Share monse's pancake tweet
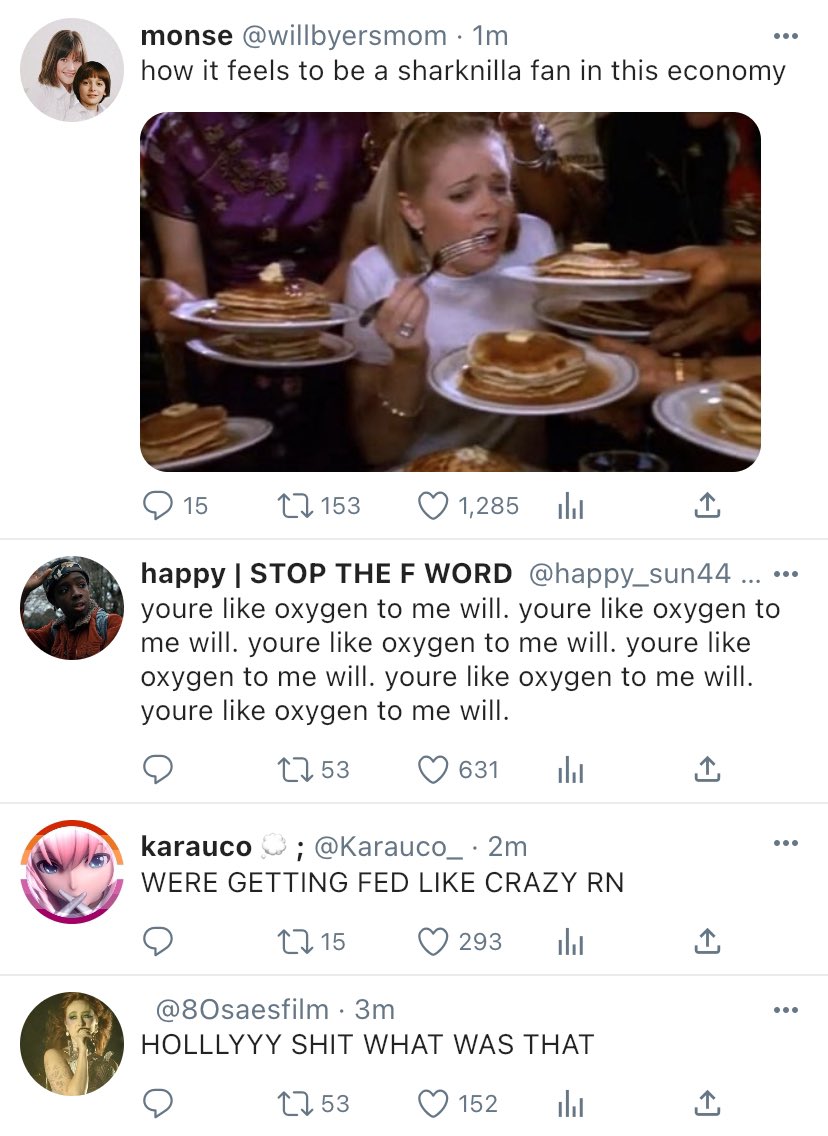This screenshot has width=828, height=1136. (706, 506)
